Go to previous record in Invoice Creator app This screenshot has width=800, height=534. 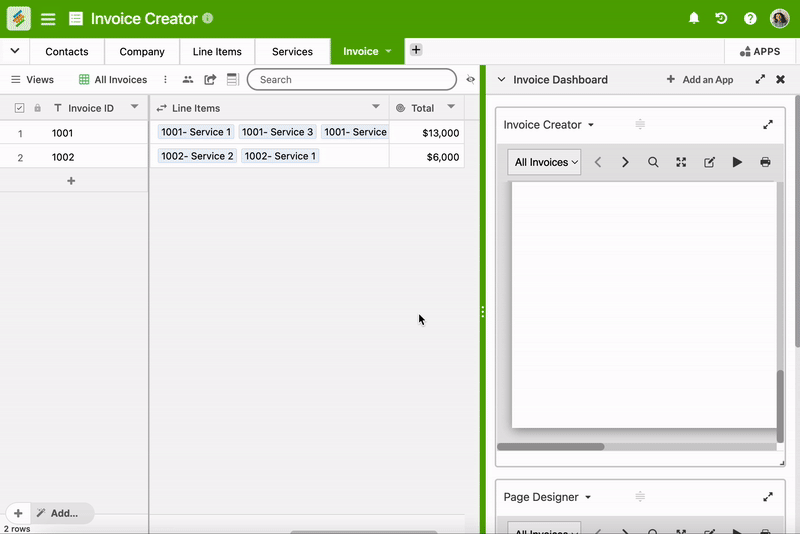(598, 162)
